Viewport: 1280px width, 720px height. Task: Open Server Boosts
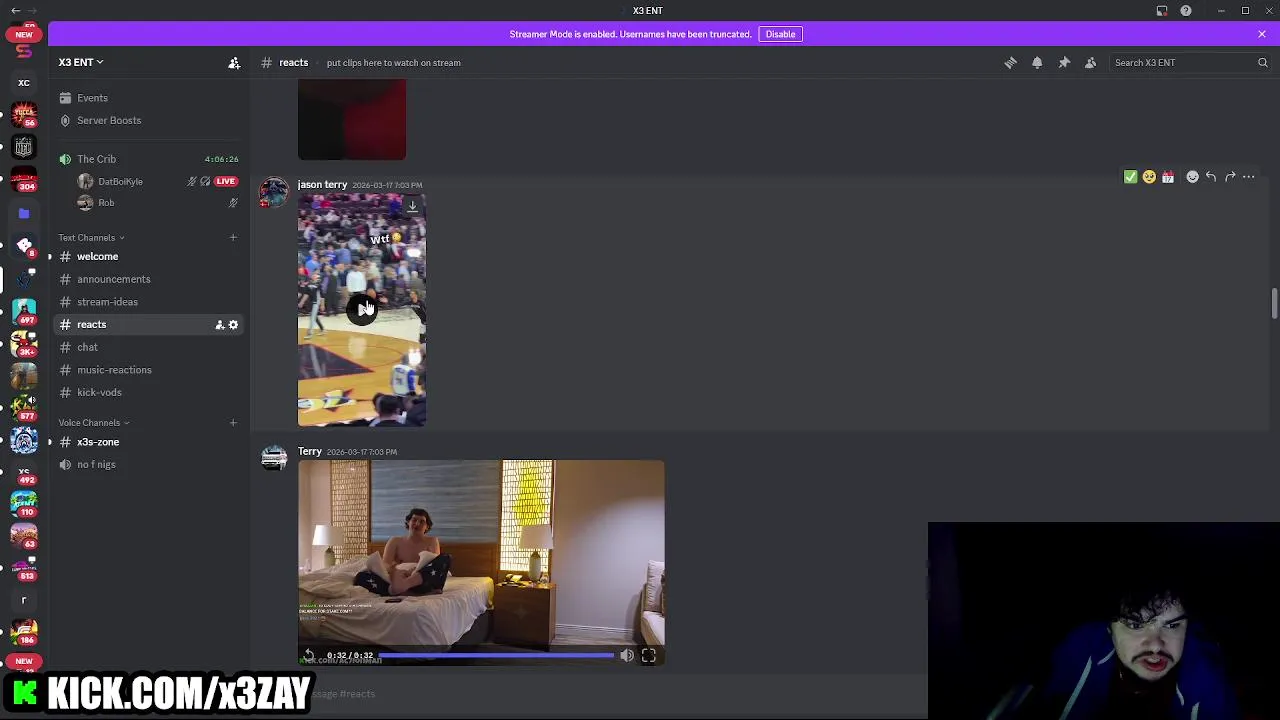[x=149, y=120]
